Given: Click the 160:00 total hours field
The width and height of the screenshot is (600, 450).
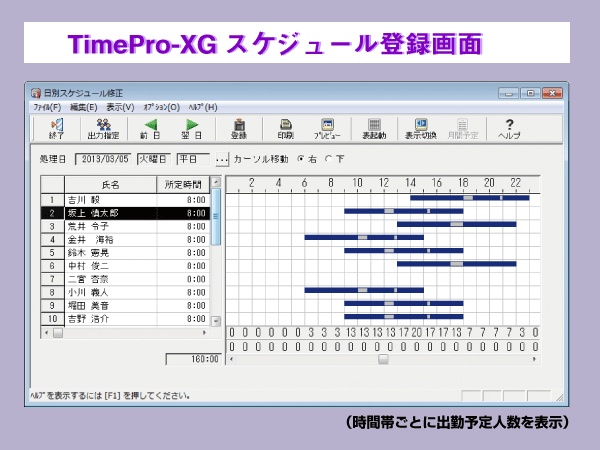Looking at the screenshot, I should pos(194,359).
